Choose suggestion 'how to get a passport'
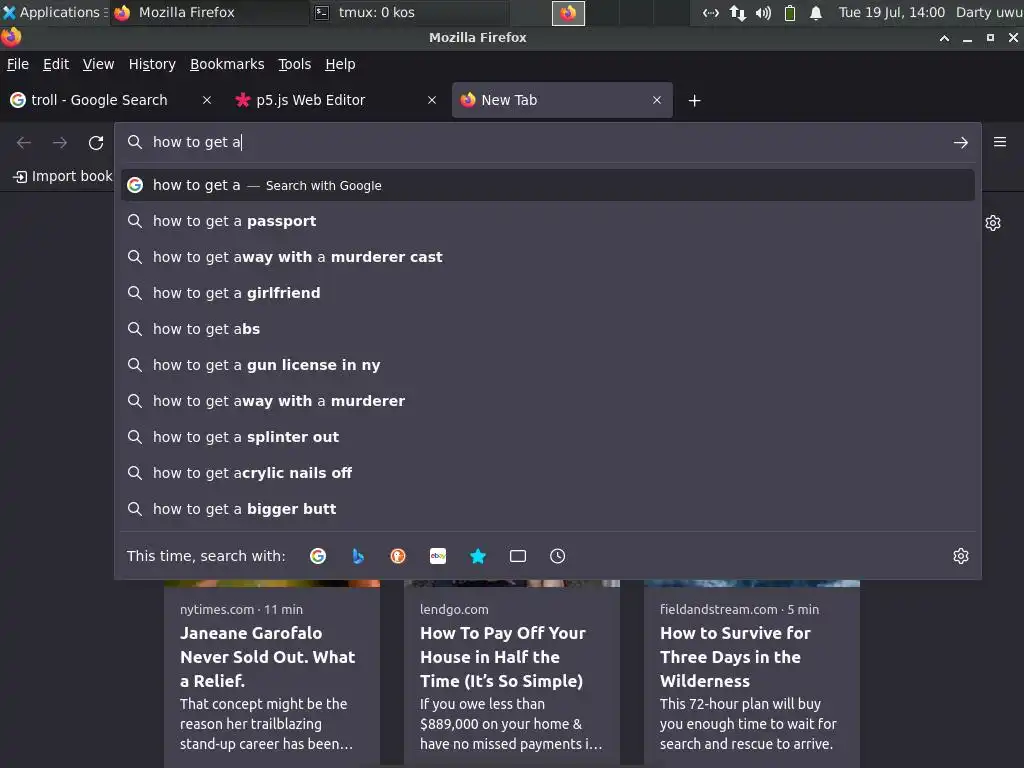Viewport: 1024px width, 768px height. [x=547, y=221]
